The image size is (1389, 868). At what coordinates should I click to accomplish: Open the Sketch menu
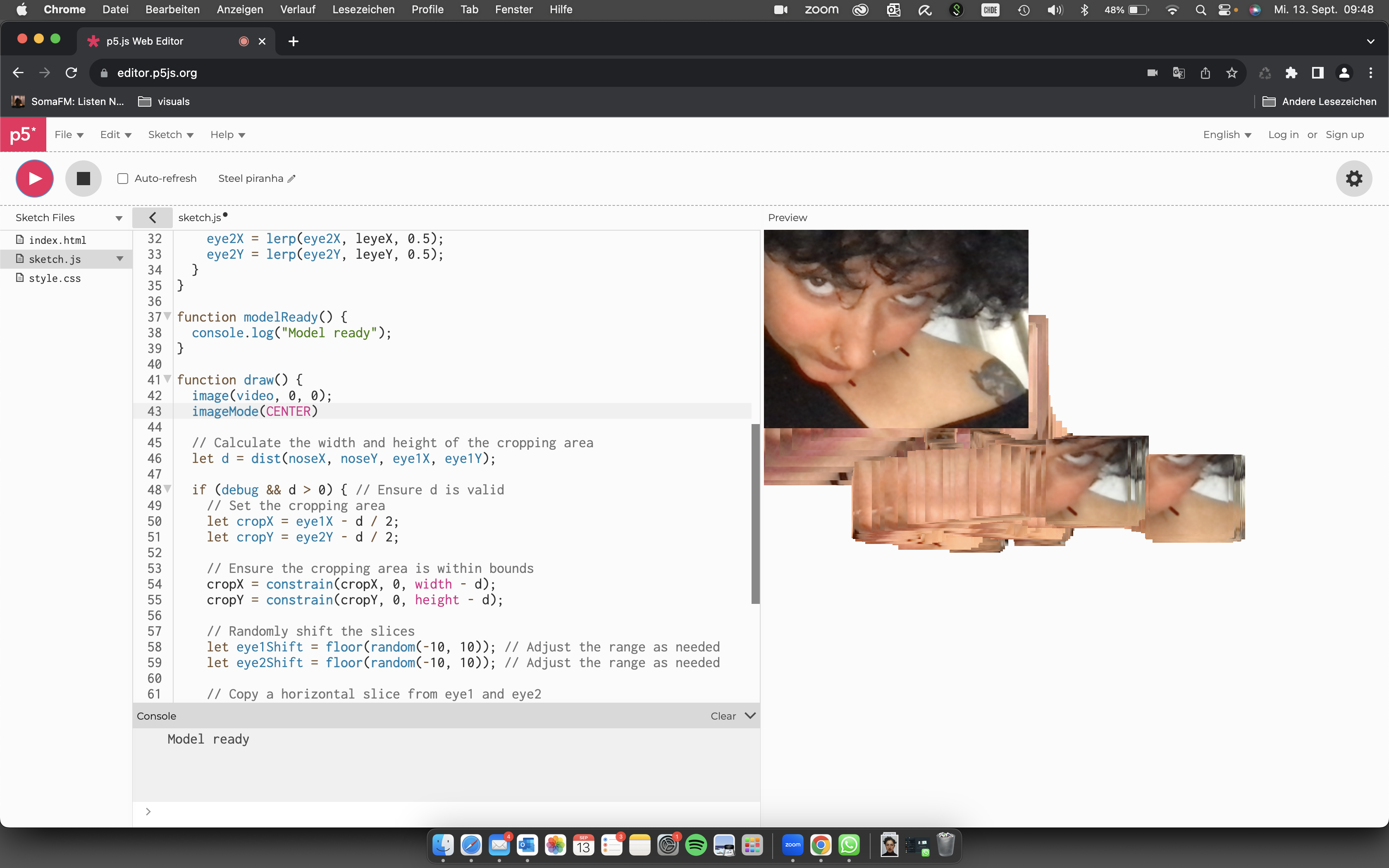tap(170, 134)
